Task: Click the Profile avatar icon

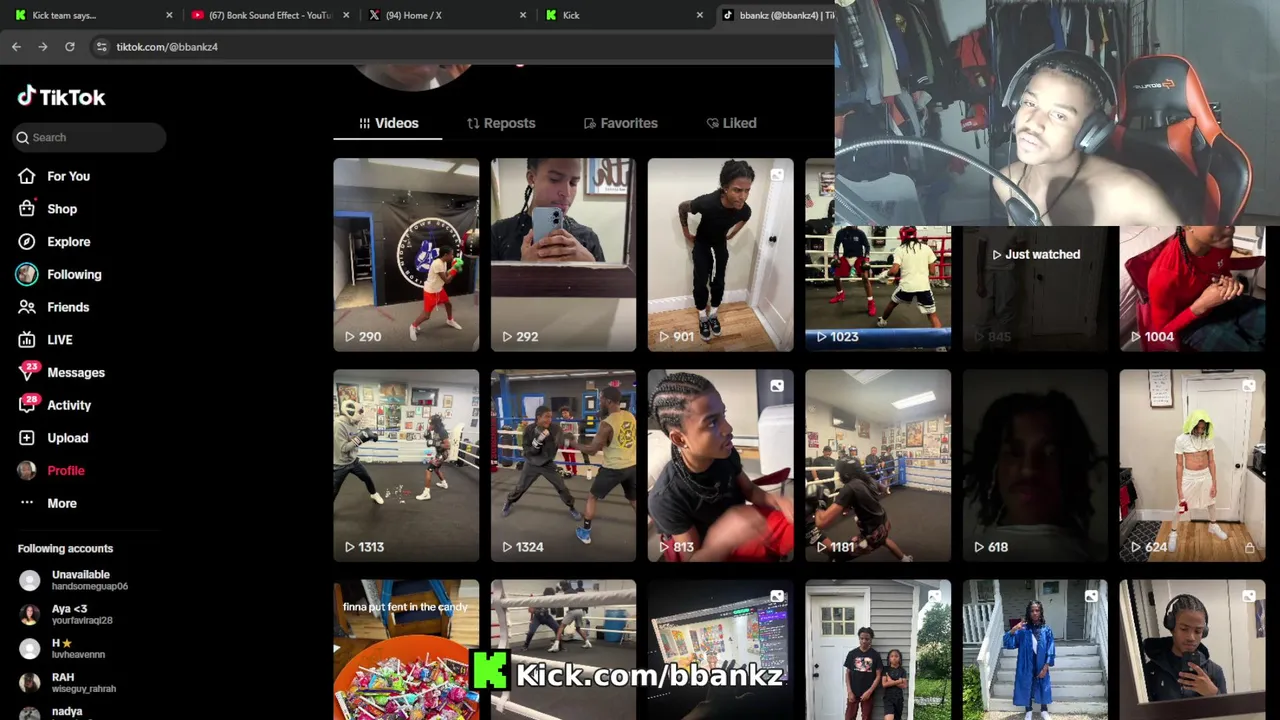Action: [x=27, y=470]
